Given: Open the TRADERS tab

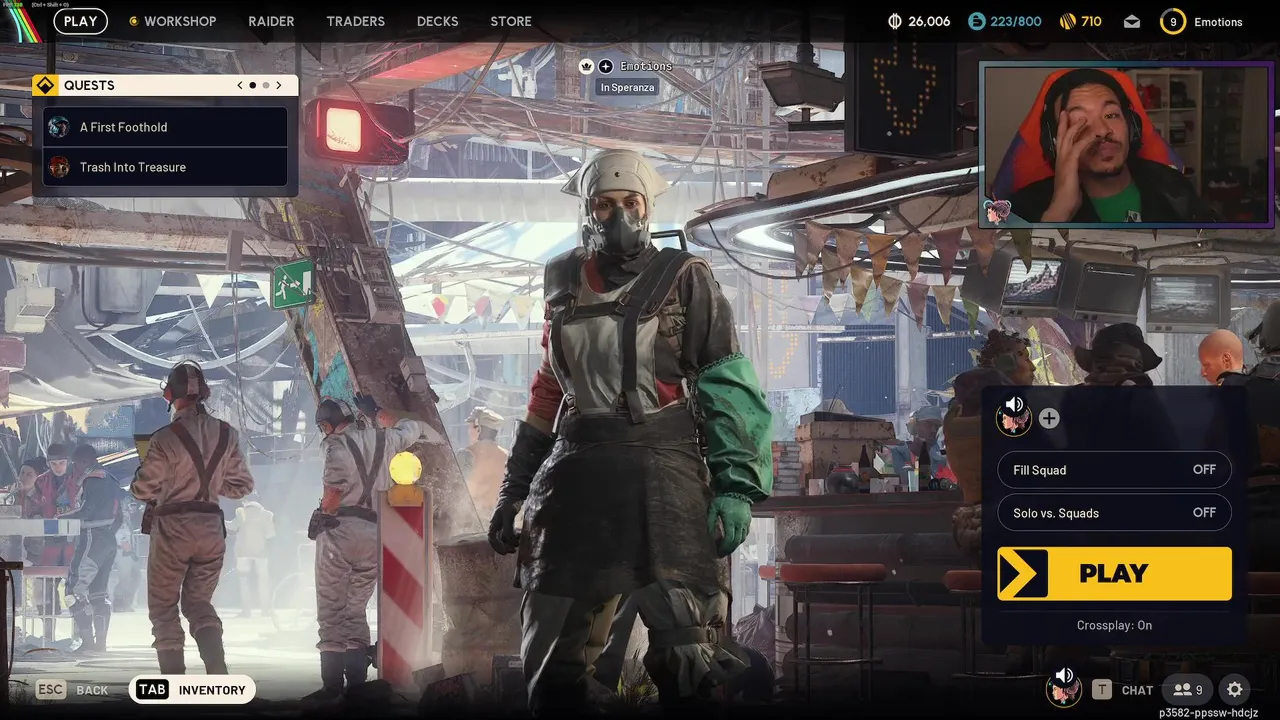Looking at the screenshot, I should point(355,21).
